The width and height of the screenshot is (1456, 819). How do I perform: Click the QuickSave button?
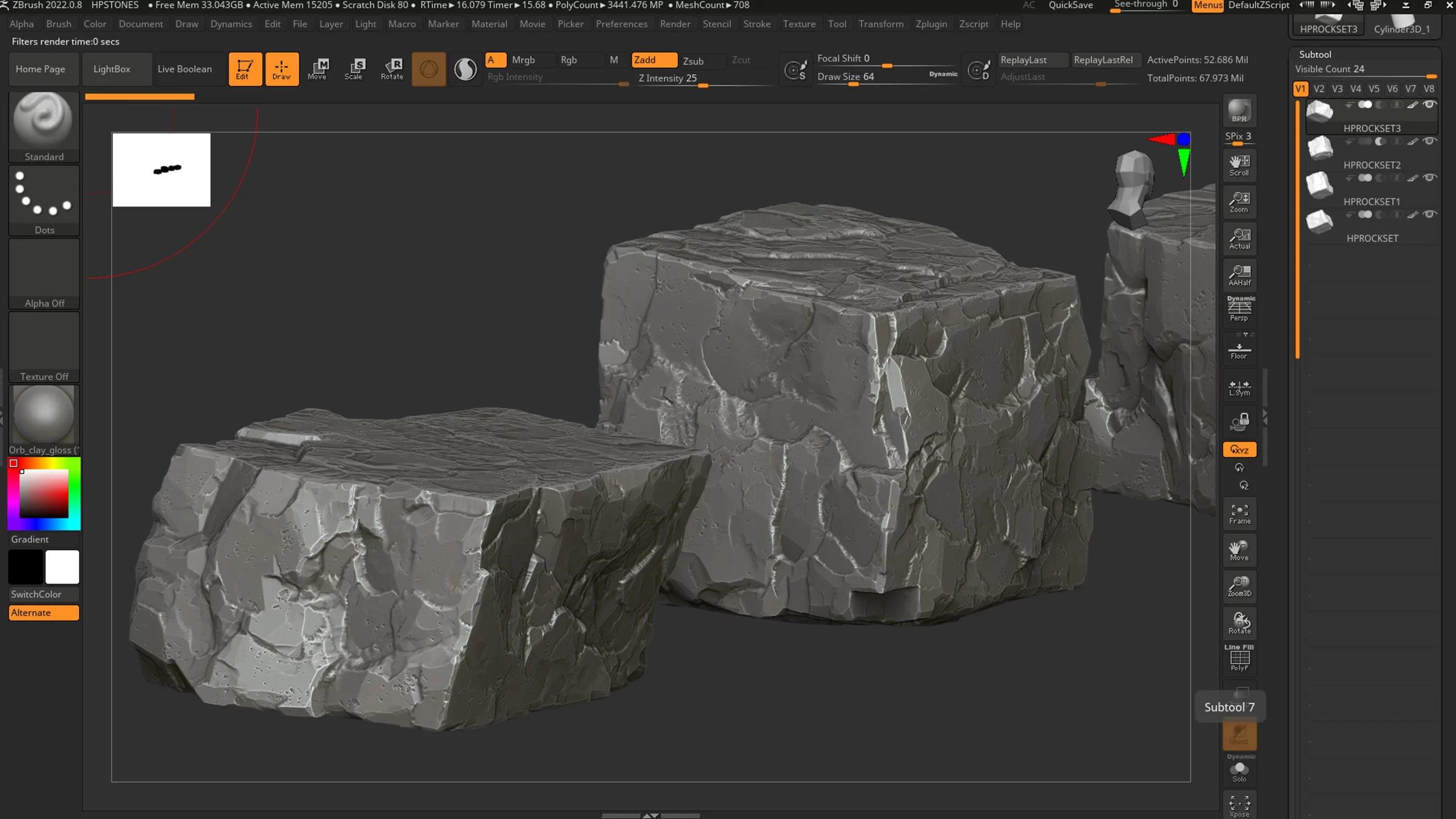1070,5
